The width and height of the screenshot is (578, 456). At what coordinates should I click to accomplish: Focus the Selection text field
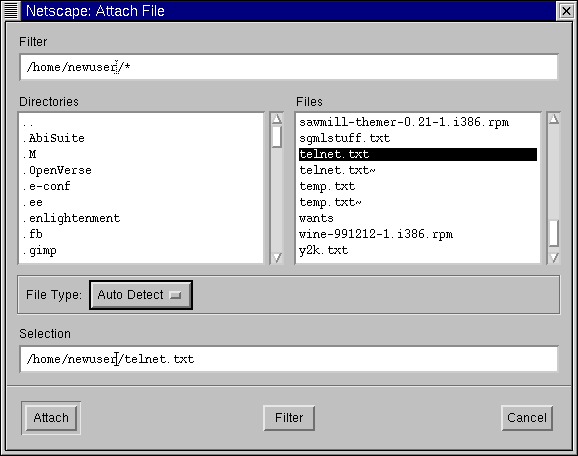(289, 359)
